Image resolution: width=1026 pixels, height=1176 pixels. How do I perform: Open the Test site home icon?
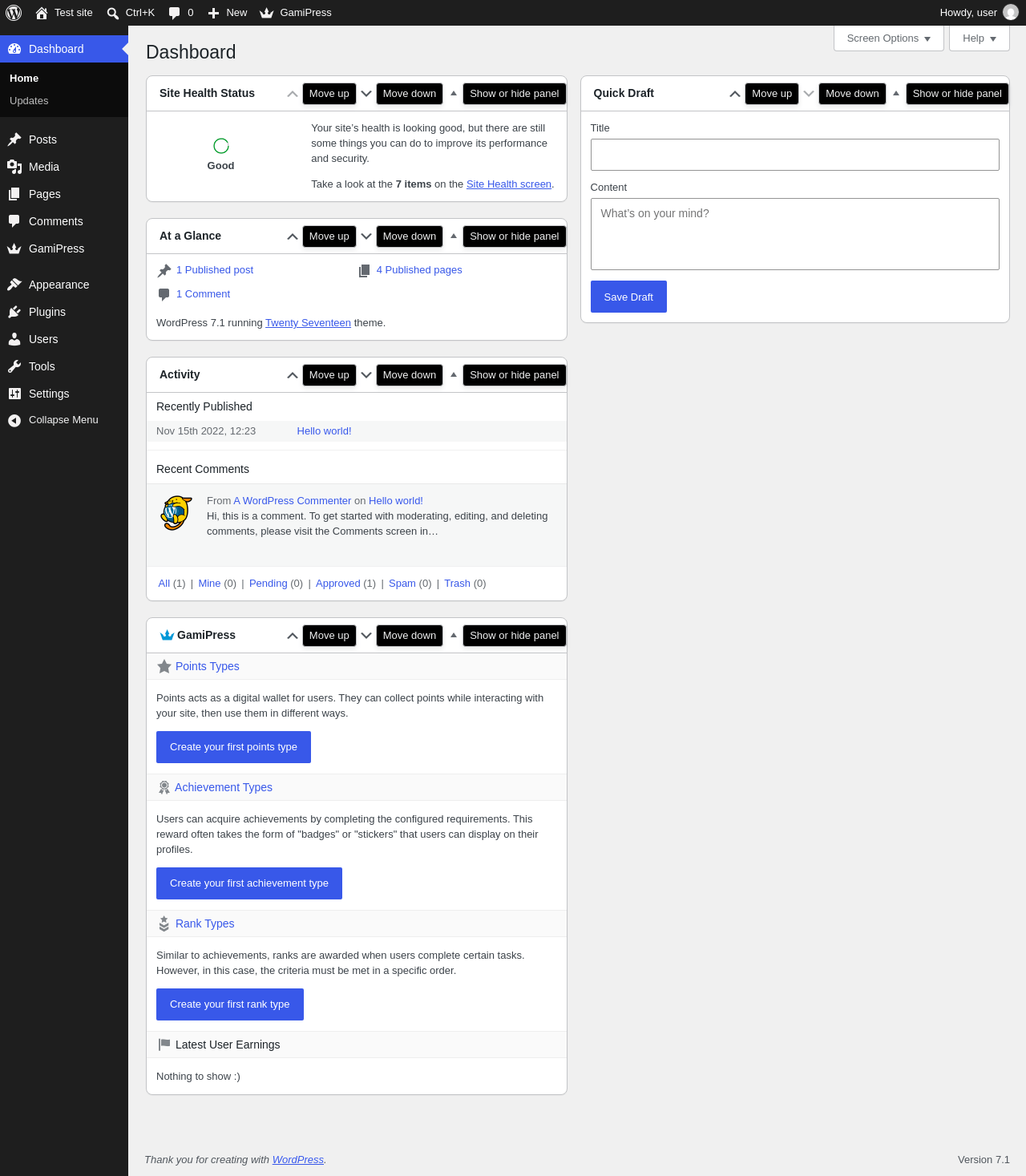point(42,13)
